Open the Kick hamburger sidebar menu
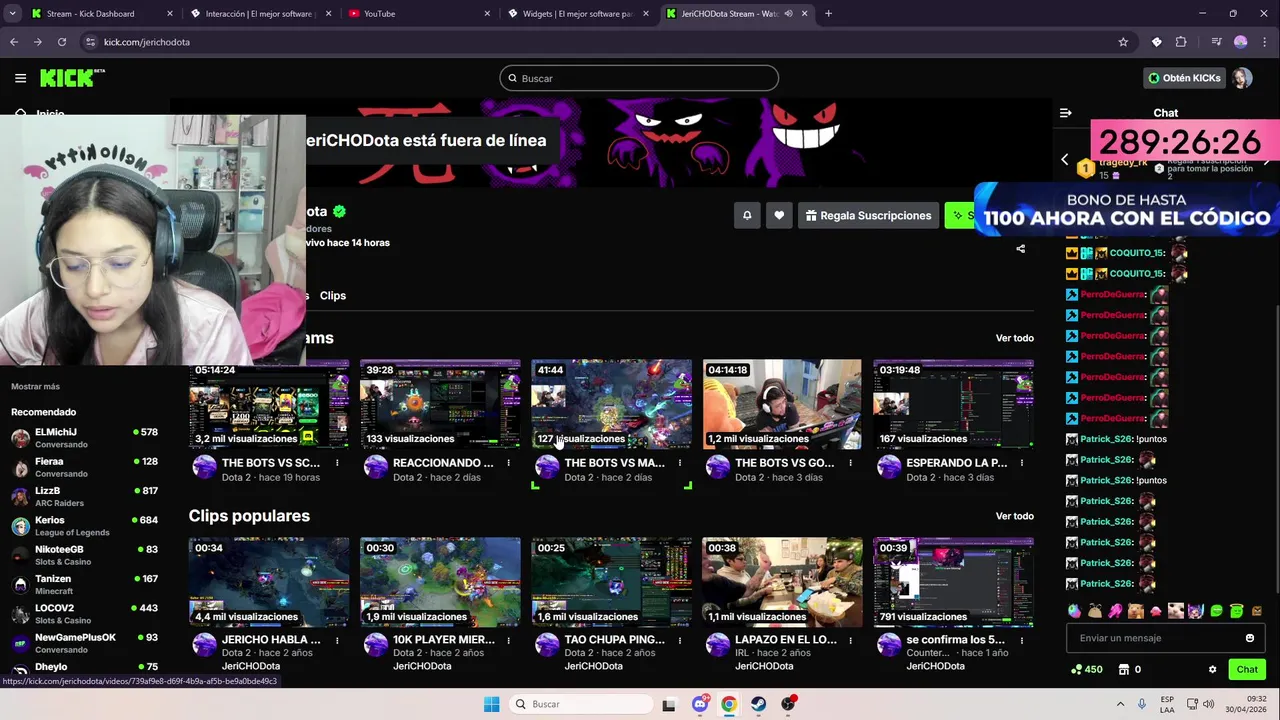Screen dimensions: 1280x720 click(20, 78)
